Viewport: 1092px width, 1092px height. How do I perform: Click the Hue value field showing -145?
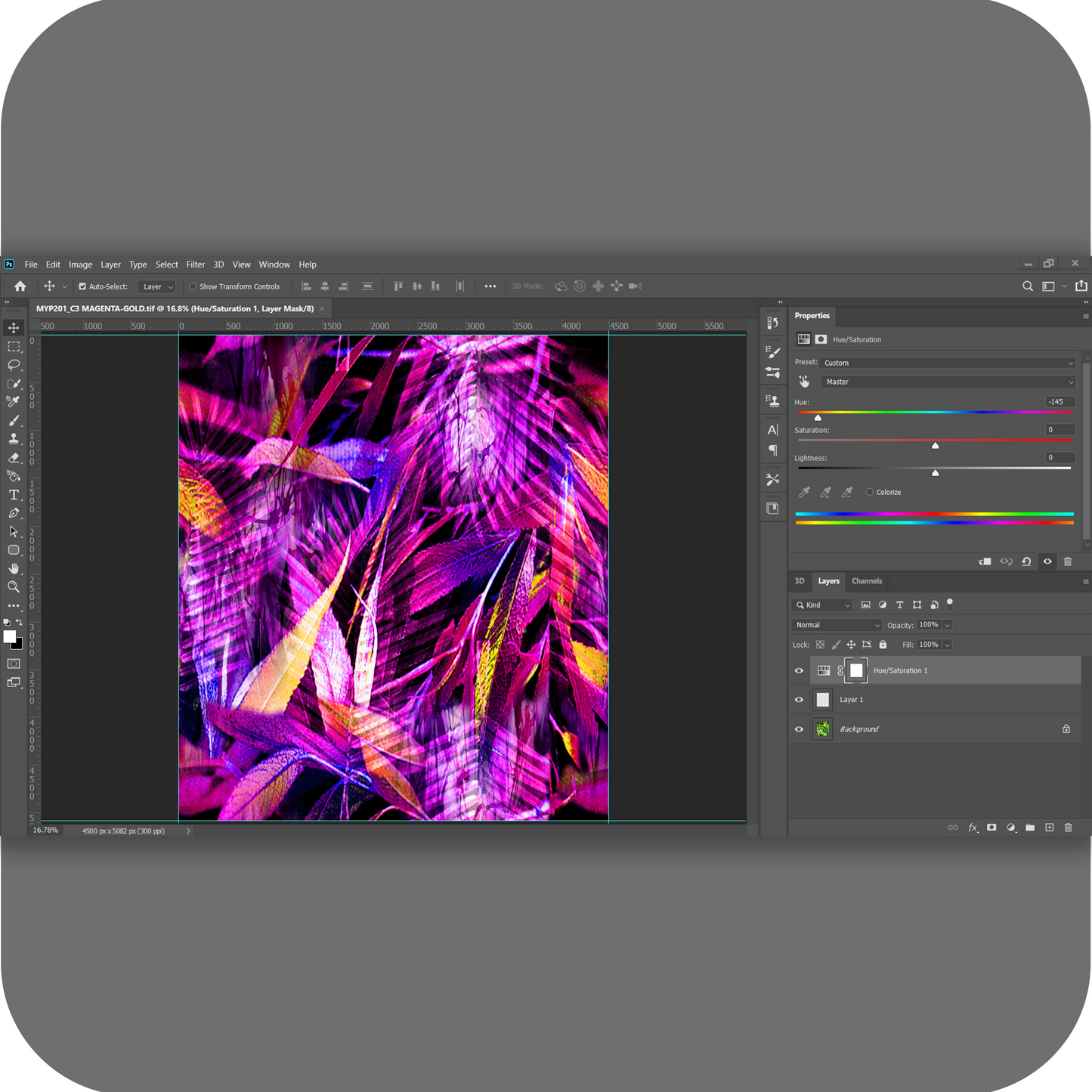pos(1060,401)
